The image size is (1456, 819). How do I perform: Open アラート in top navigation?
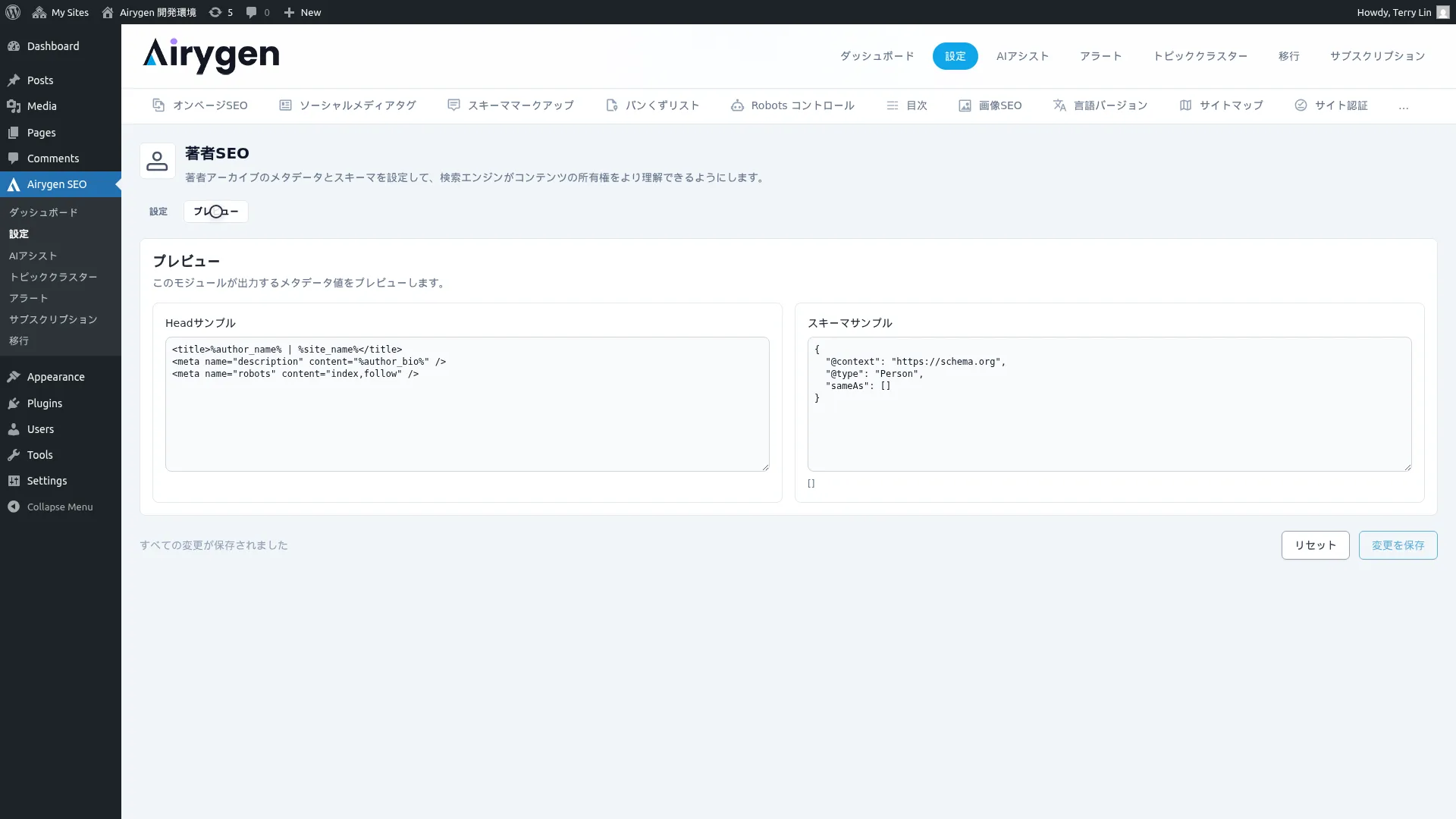coord(1100,56)
